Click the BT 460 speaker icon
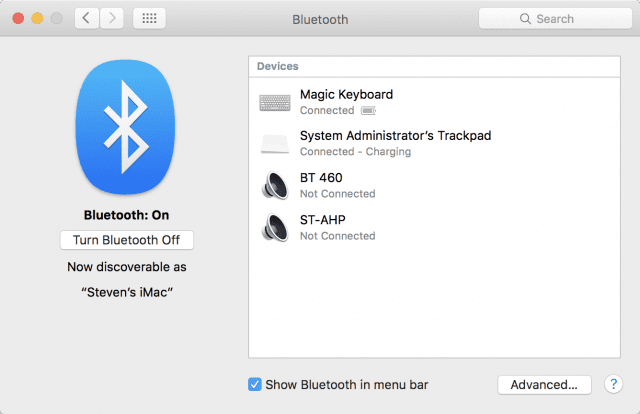The width and height of the screenshot is (640, 414). pos(275,185)
